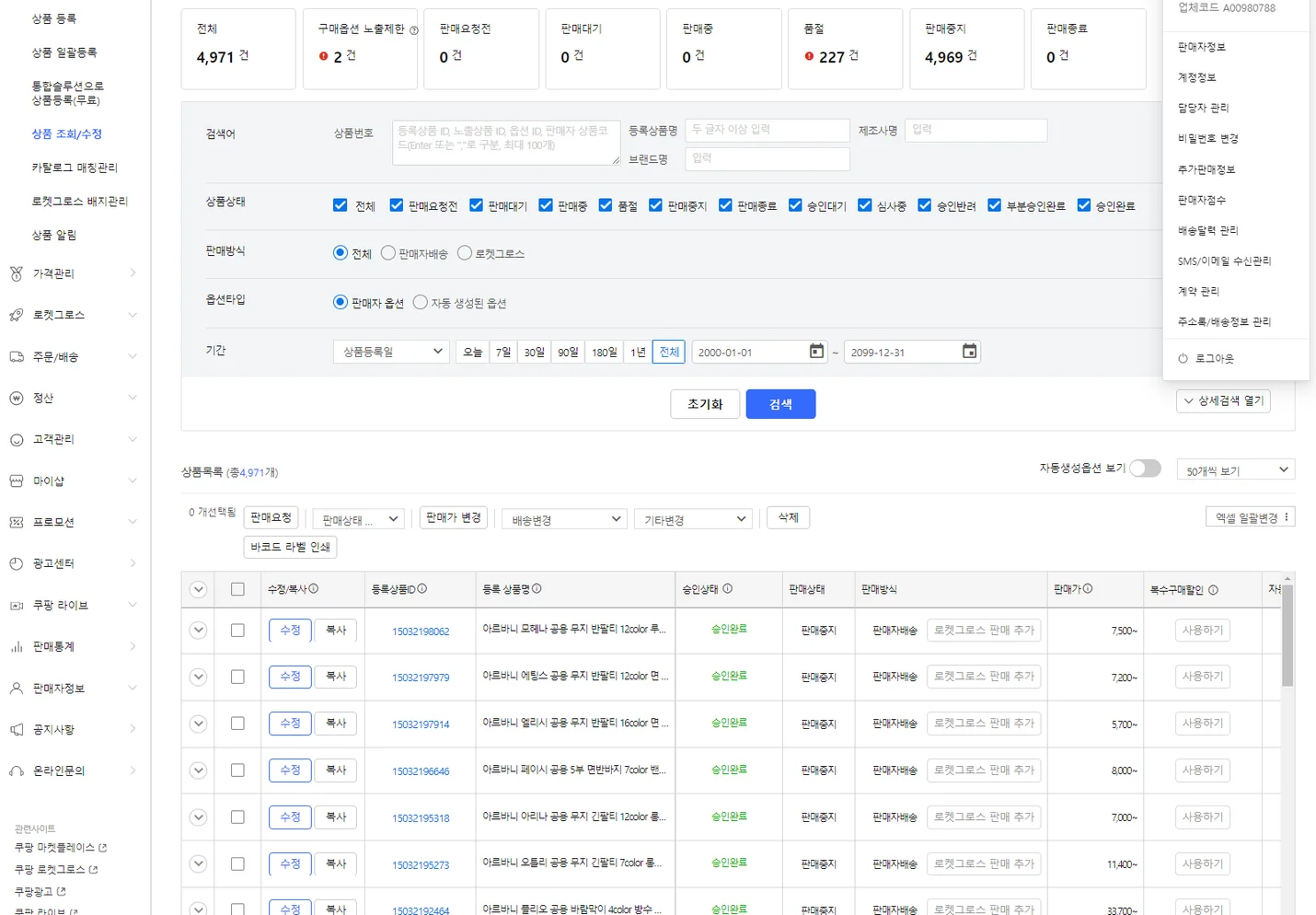
Task: Toggle the 자동생성옵션 보기 switch
Action: click(1146, 469)
